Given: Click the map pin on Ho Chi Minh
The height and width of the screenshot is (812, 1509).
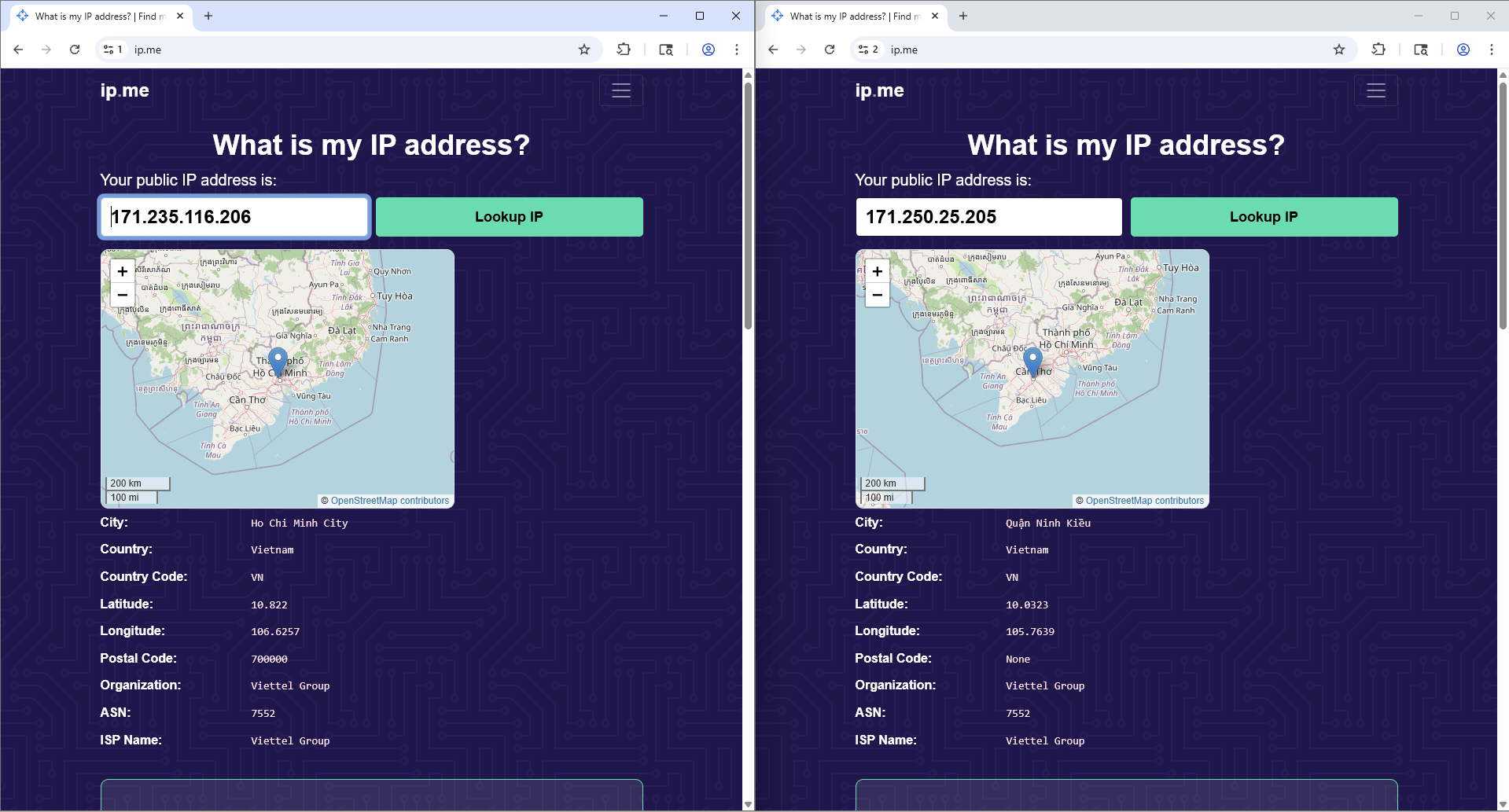Looking at the screenshot, I should [x=278, y=361].
